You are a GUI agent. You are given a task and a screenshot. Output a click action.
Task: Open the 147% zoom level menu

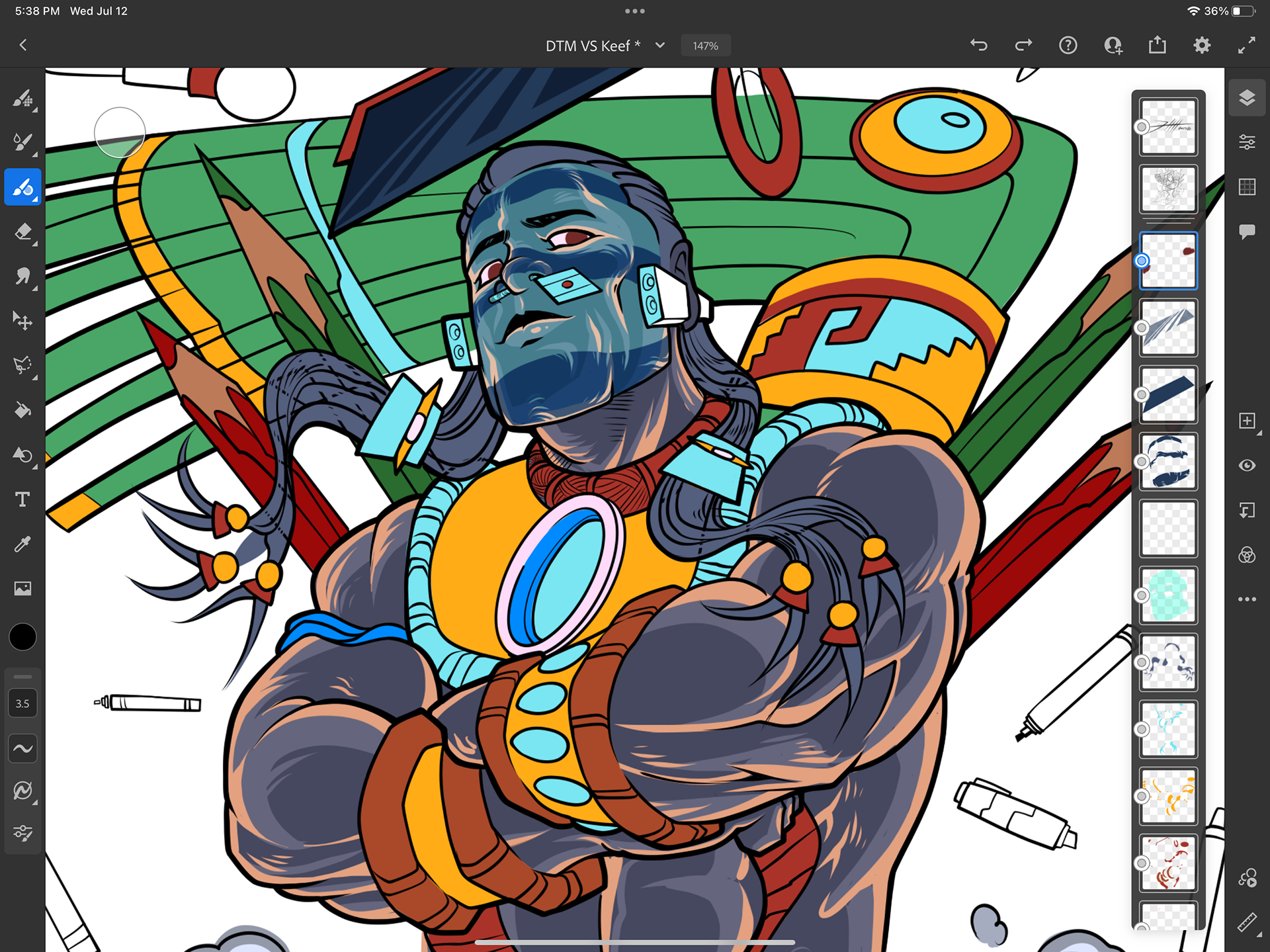(705, 46)
